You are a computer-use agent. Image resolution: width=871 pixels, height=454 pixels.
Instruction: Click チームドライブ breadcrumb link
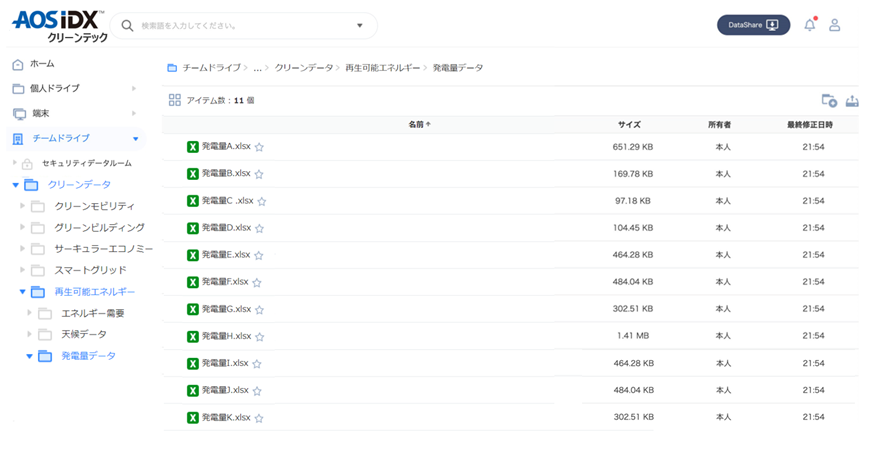(211, 68)
